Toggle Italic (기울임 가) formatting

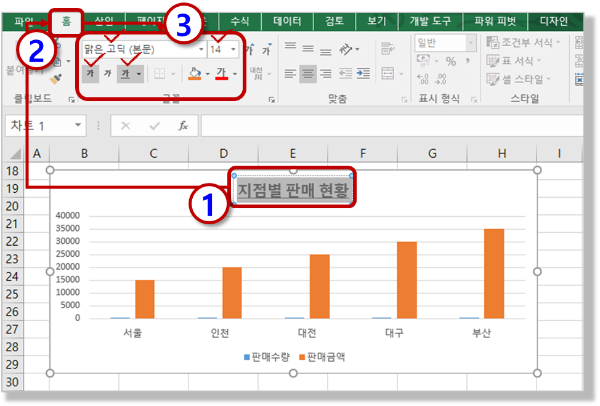(108, 73)
